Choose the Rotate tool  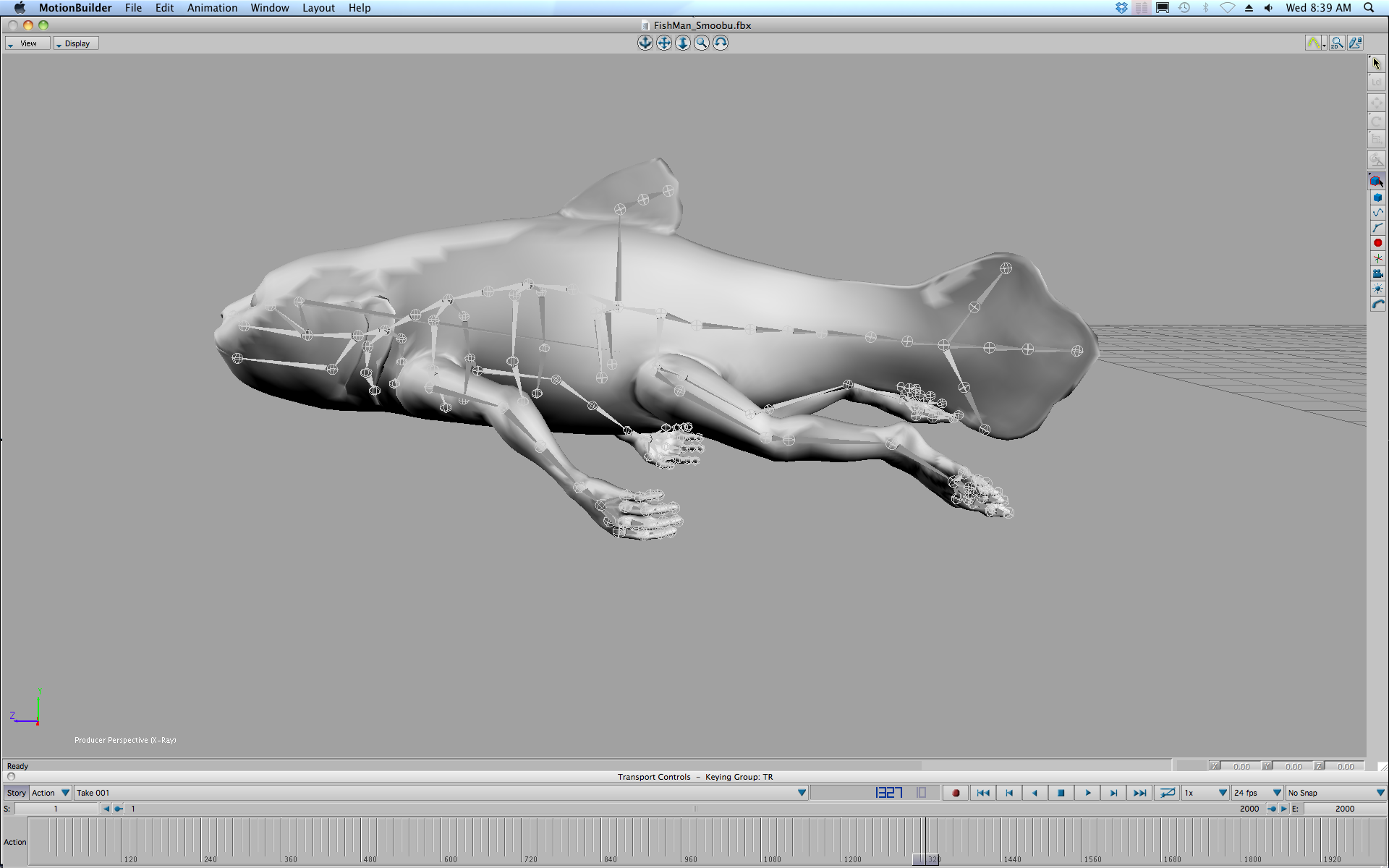(x=1376, y=121)
